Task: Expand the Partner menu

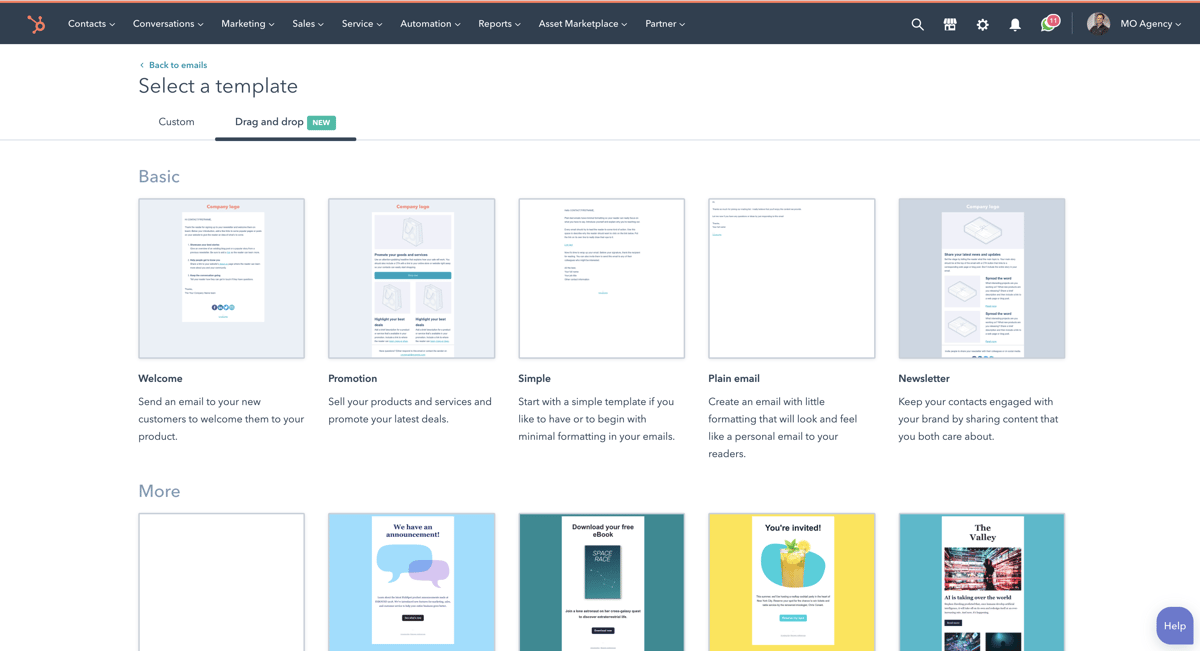Action: pos(665,24)
